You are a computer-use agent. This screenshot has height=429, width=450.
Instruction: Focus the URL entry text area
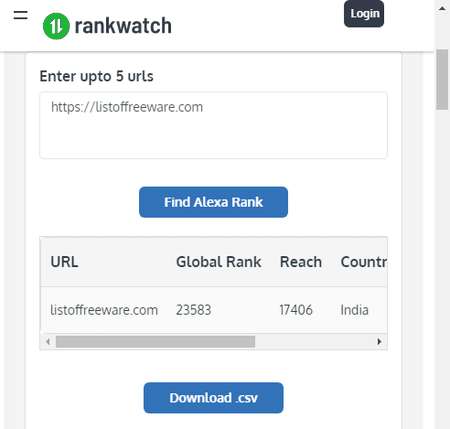coord(213,125)
